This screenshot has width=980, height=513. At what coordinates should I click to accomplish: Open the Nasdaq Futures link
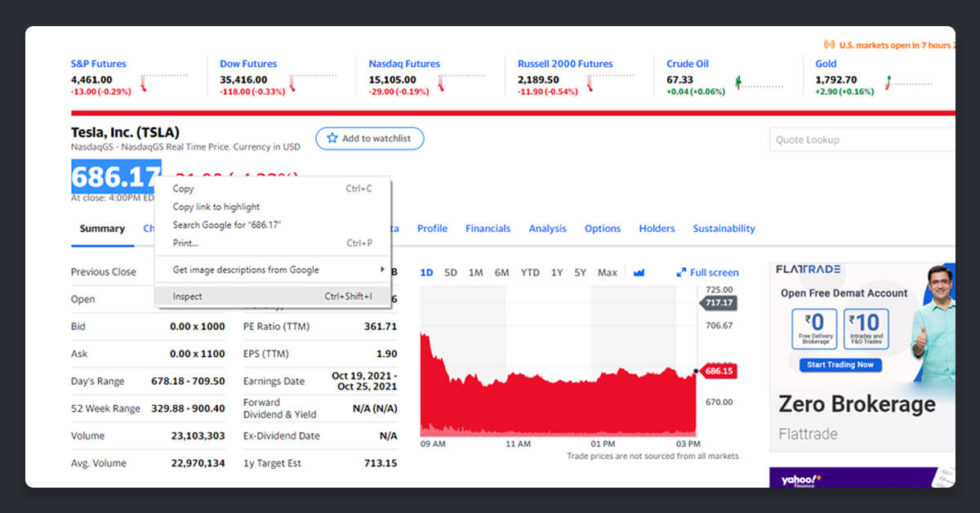[x=404, y=64]
